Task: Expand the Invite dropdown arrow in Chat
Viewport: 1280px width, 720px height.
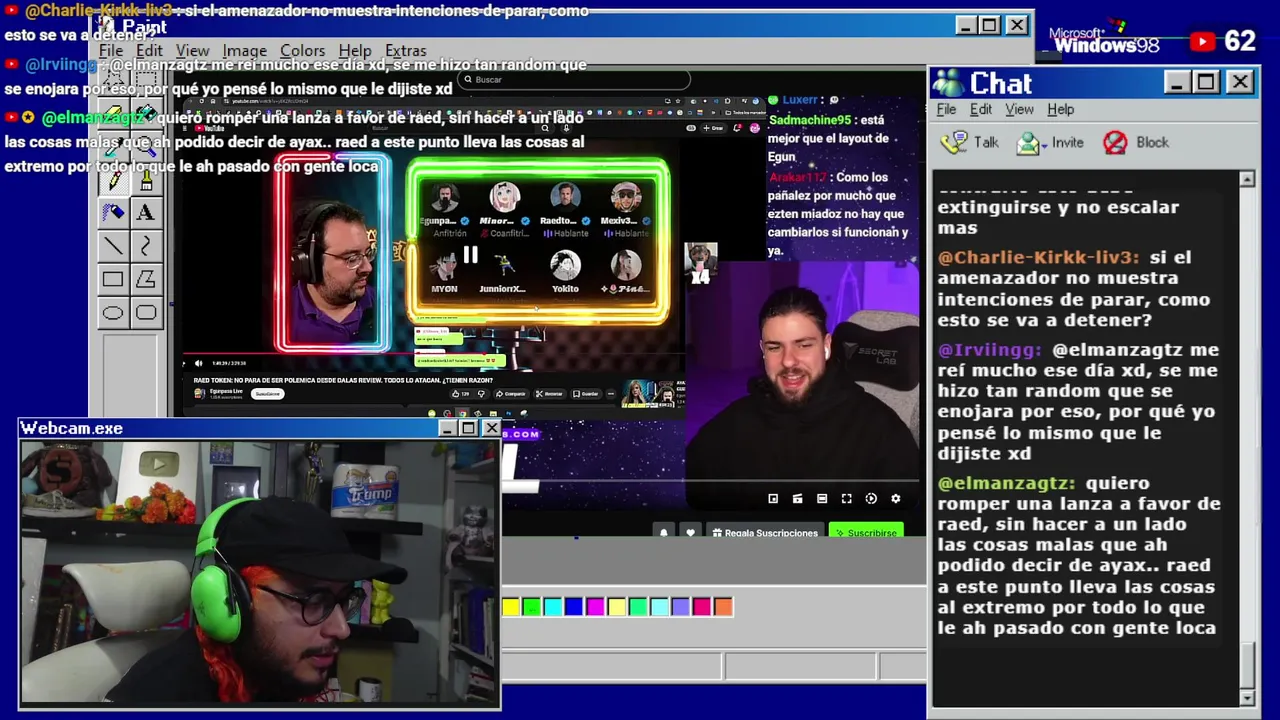Action: 1045,144
